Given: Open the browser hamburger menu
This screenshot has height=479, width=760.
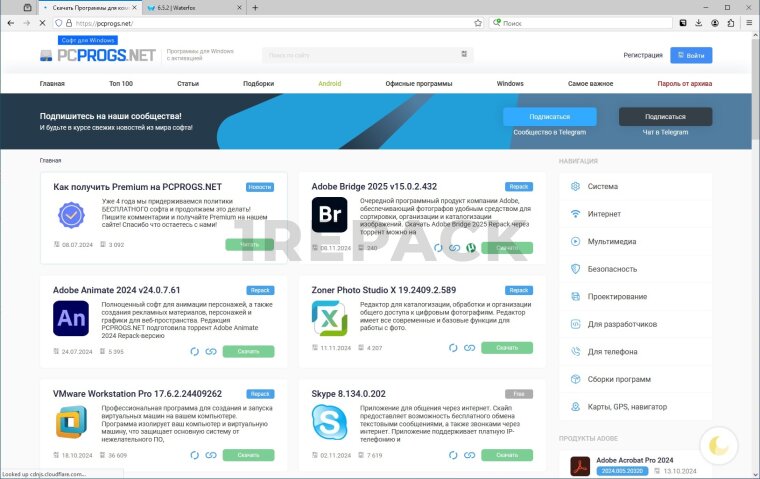Looking at the screenshot, I should [x=745, y=22].
